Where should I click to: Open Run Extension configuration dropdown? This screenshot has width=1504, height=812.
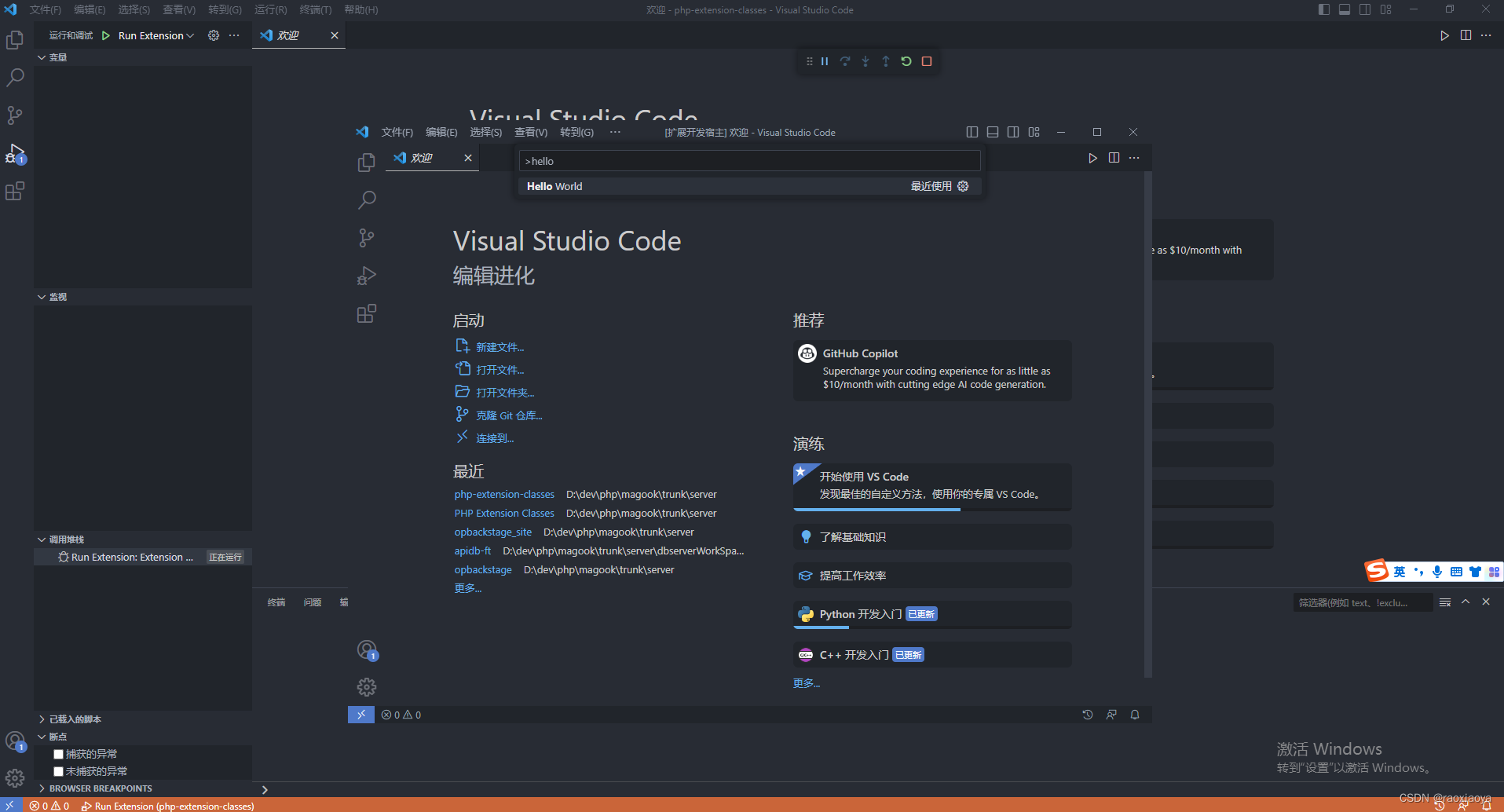[156, 35]
